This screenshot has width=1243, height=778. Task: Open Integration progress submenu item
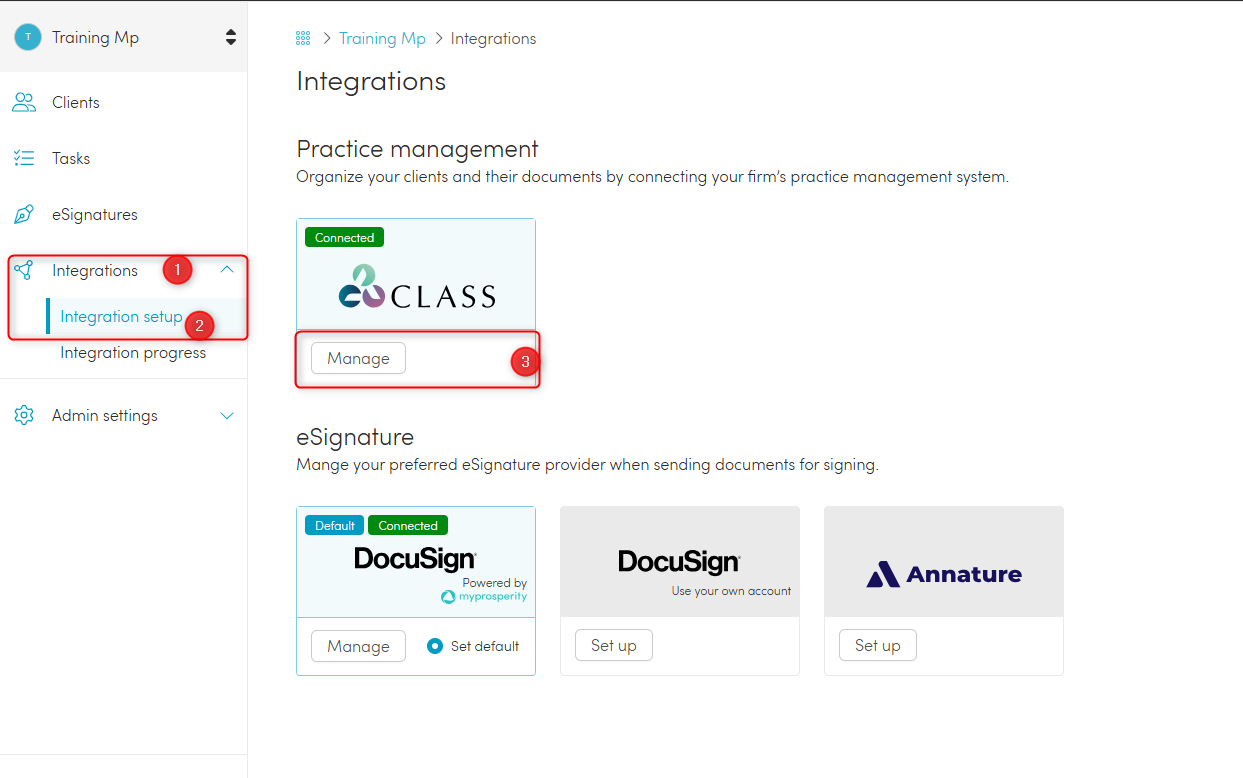(x=133, y=352)
